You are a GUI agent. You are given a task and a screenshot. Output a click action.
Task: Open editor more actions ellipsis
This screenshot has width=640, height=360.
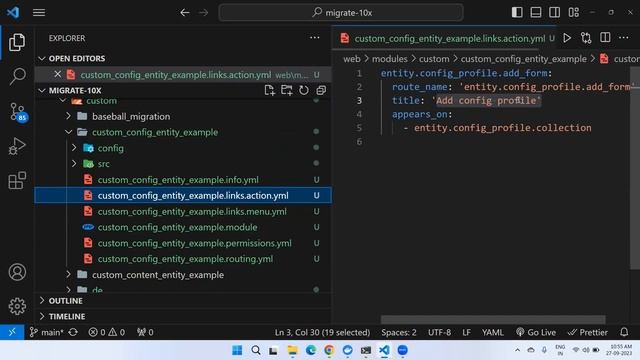click(624, 38)
